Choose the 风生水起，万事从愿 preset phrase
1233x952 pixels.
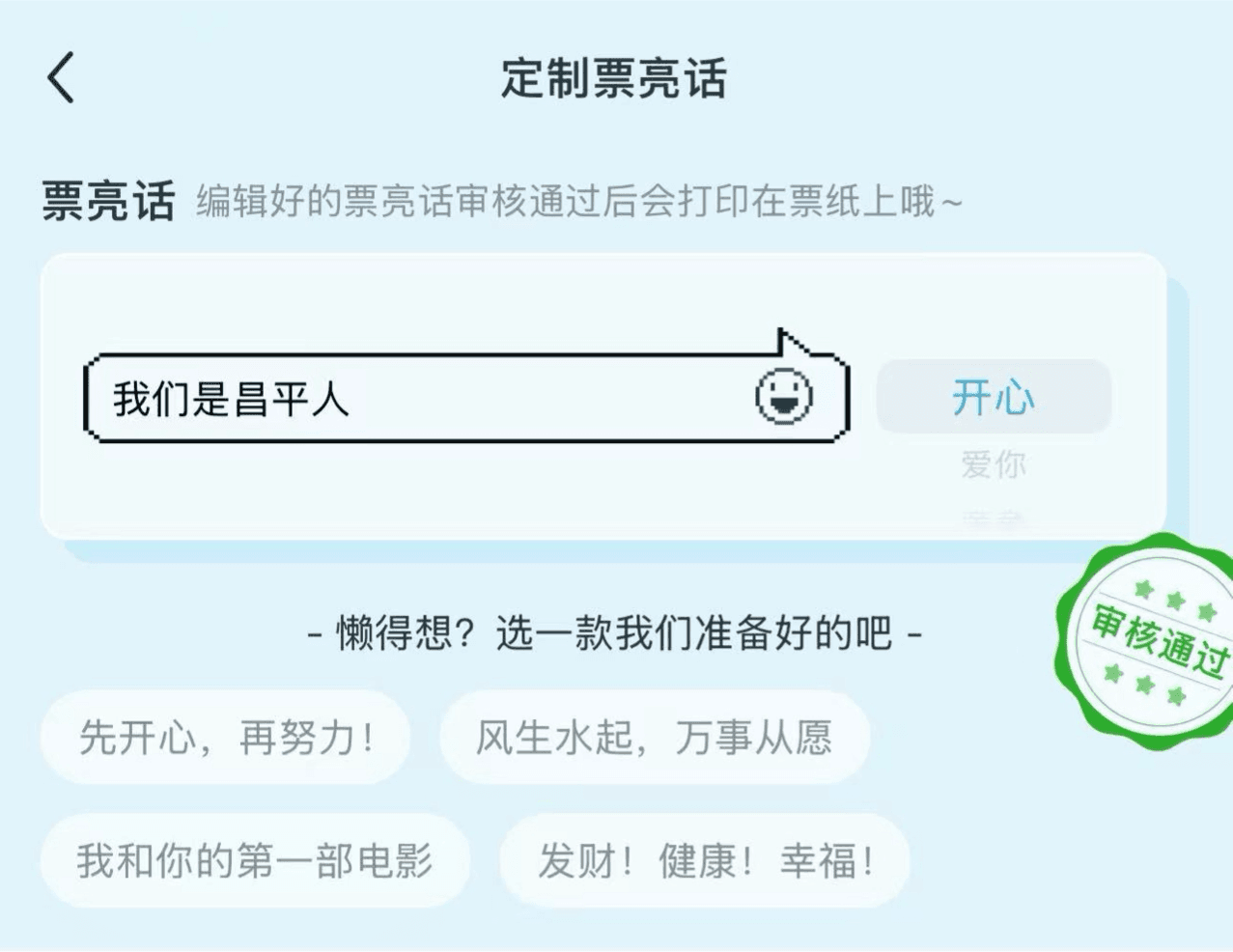654,739
